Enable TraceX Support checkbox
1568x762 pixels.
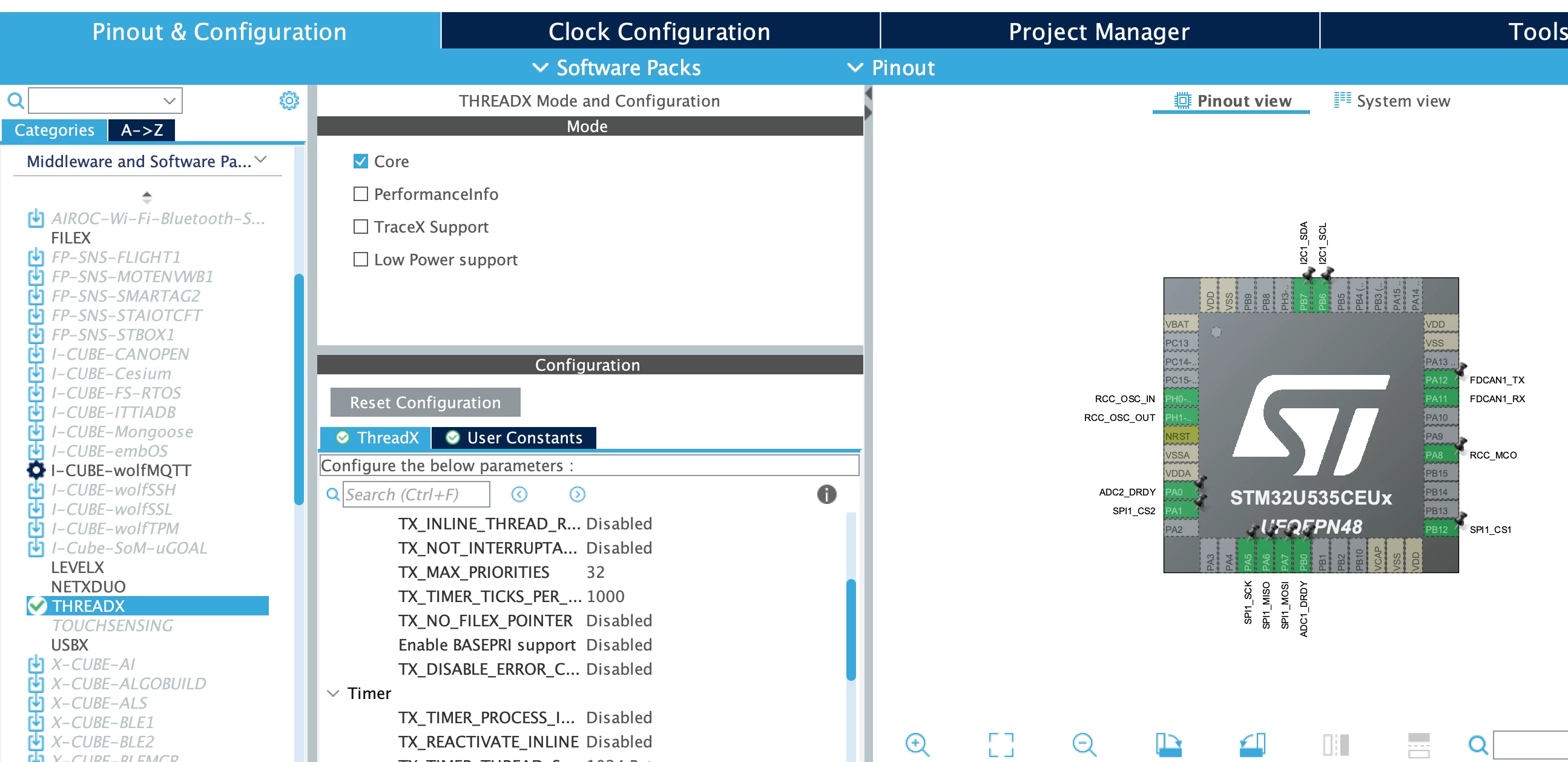pos(360,227)
